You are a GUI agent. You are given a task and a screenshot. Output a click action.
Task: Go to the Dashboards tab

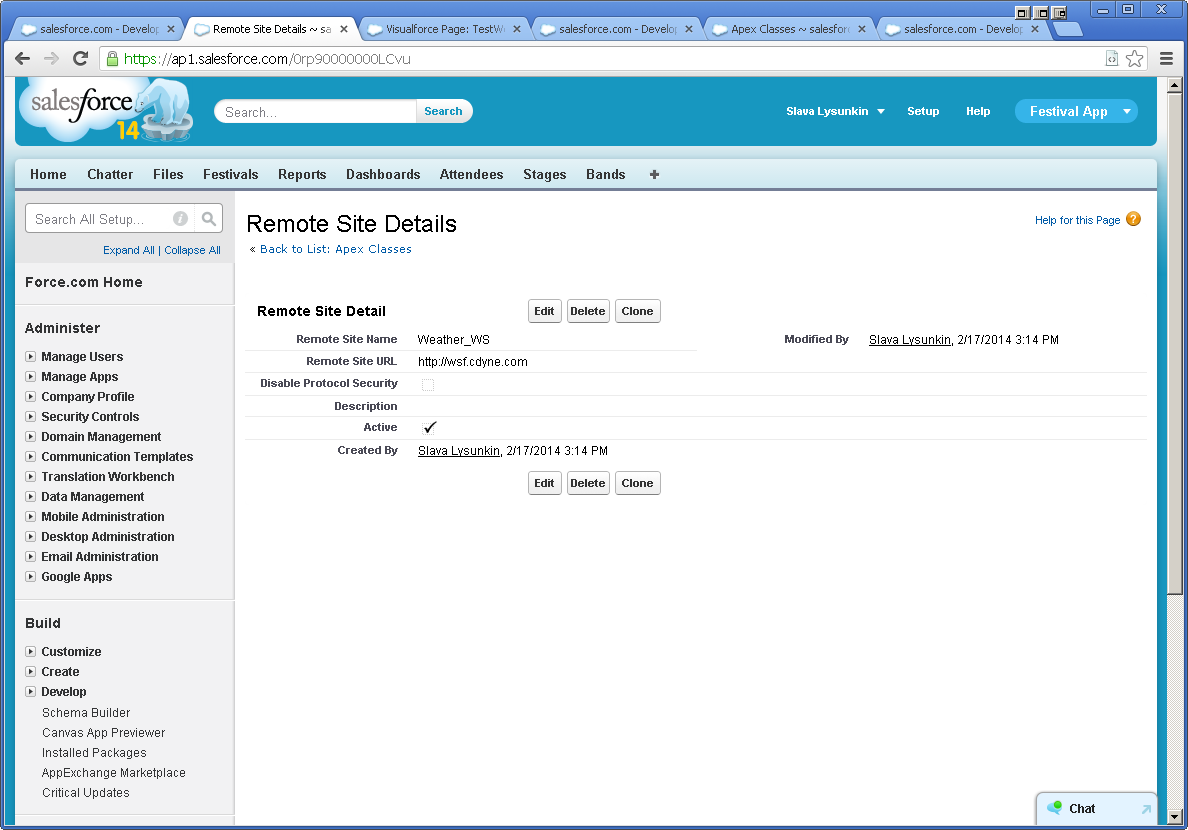click(x=383, y=174)
